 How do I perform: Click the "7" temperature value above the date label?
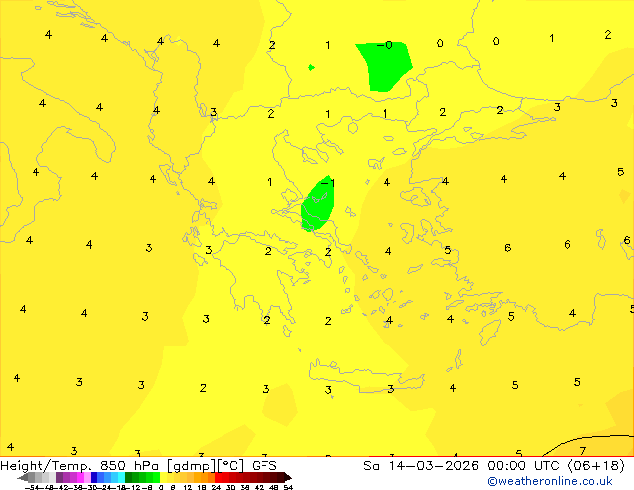tap(583, 451)
